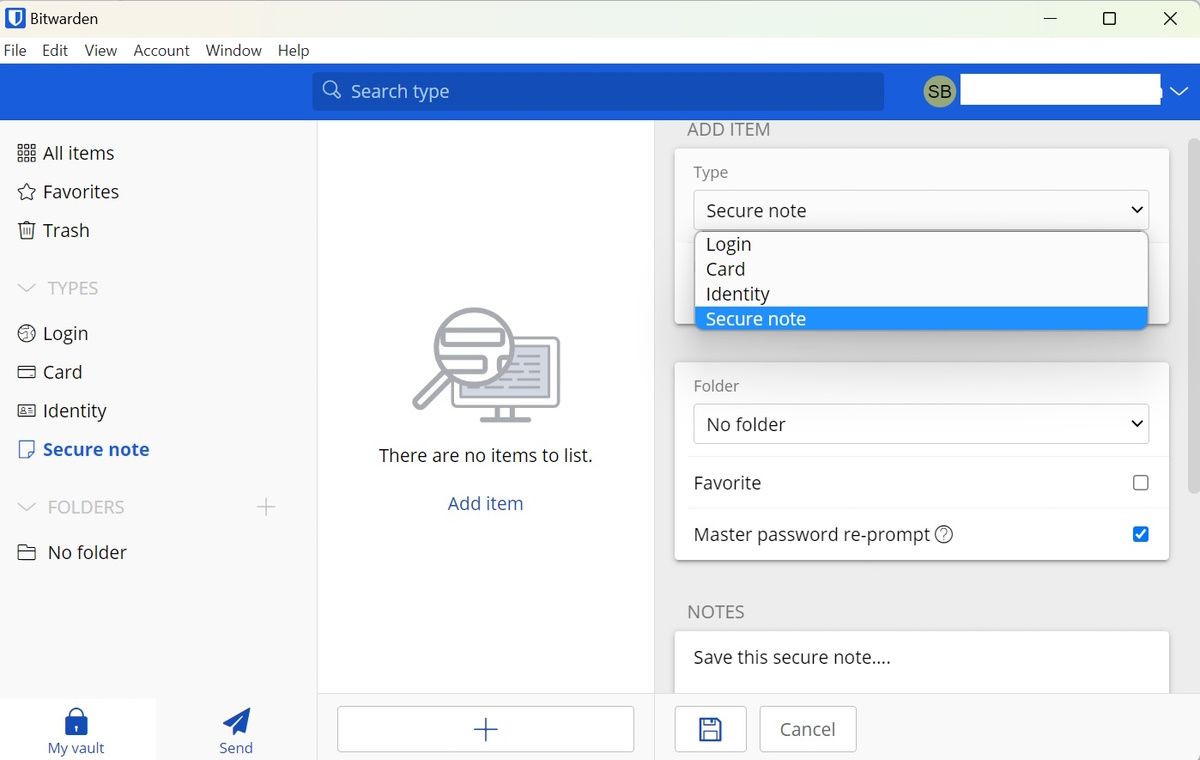Click the search magnifier icon
Image resolution: width=1200 pixels, height=760 pixels.
point(332,90)
